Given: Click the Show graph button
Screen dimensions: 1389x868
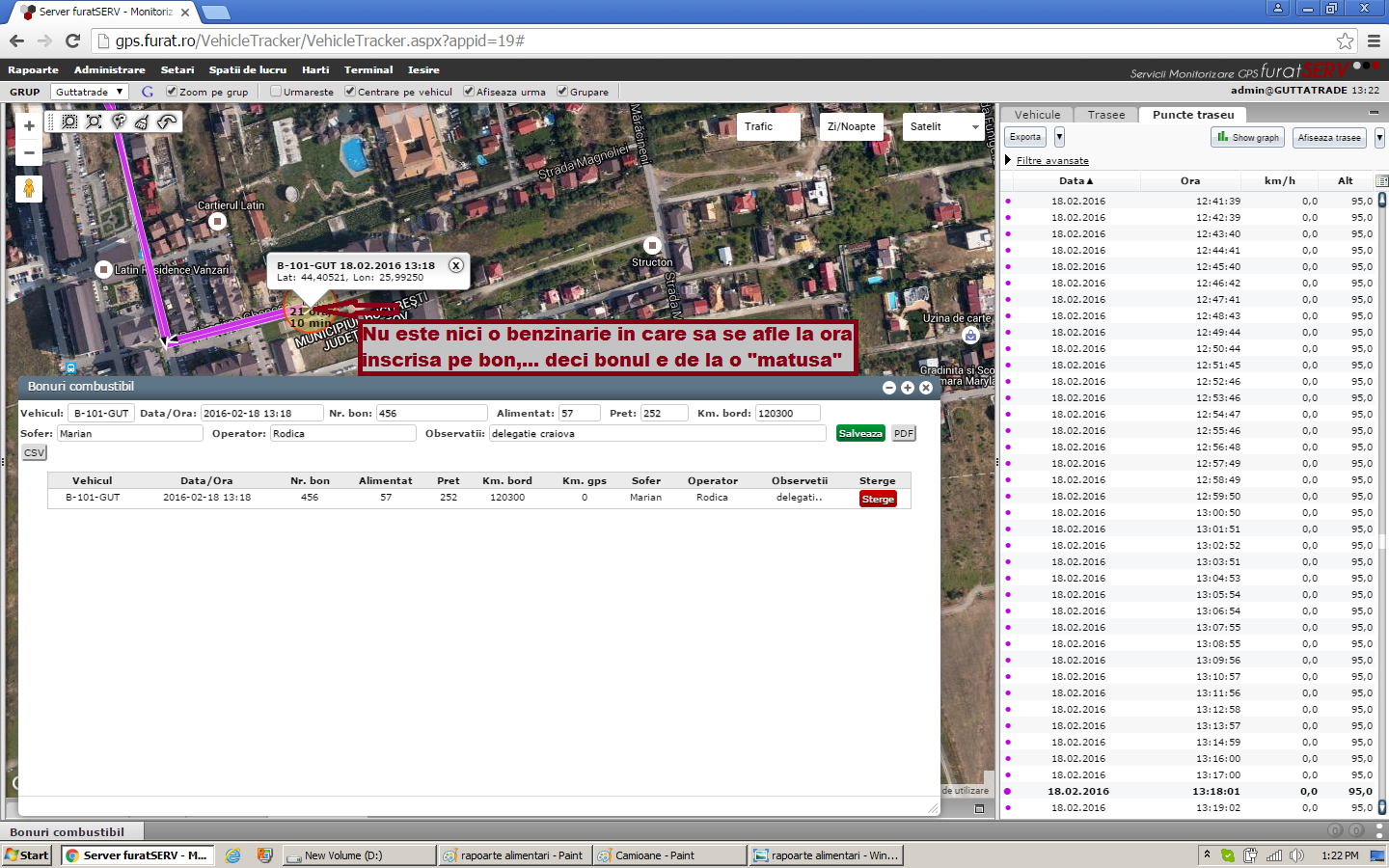Looking at the screenshot, I should (x=1247, y=137).
